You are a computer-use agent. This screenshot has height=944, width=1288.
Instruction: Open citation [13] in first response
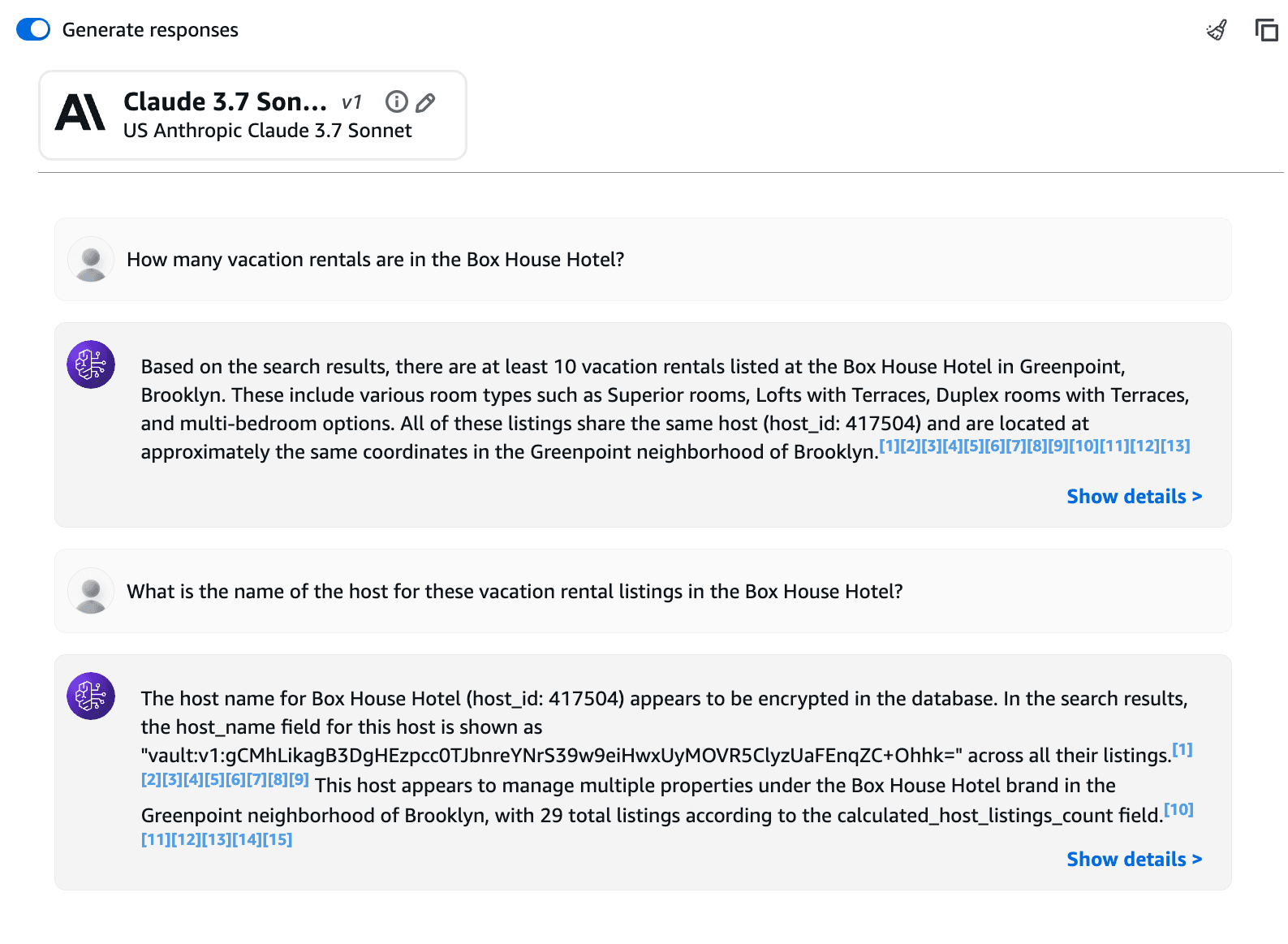[x=1175, y=446]
